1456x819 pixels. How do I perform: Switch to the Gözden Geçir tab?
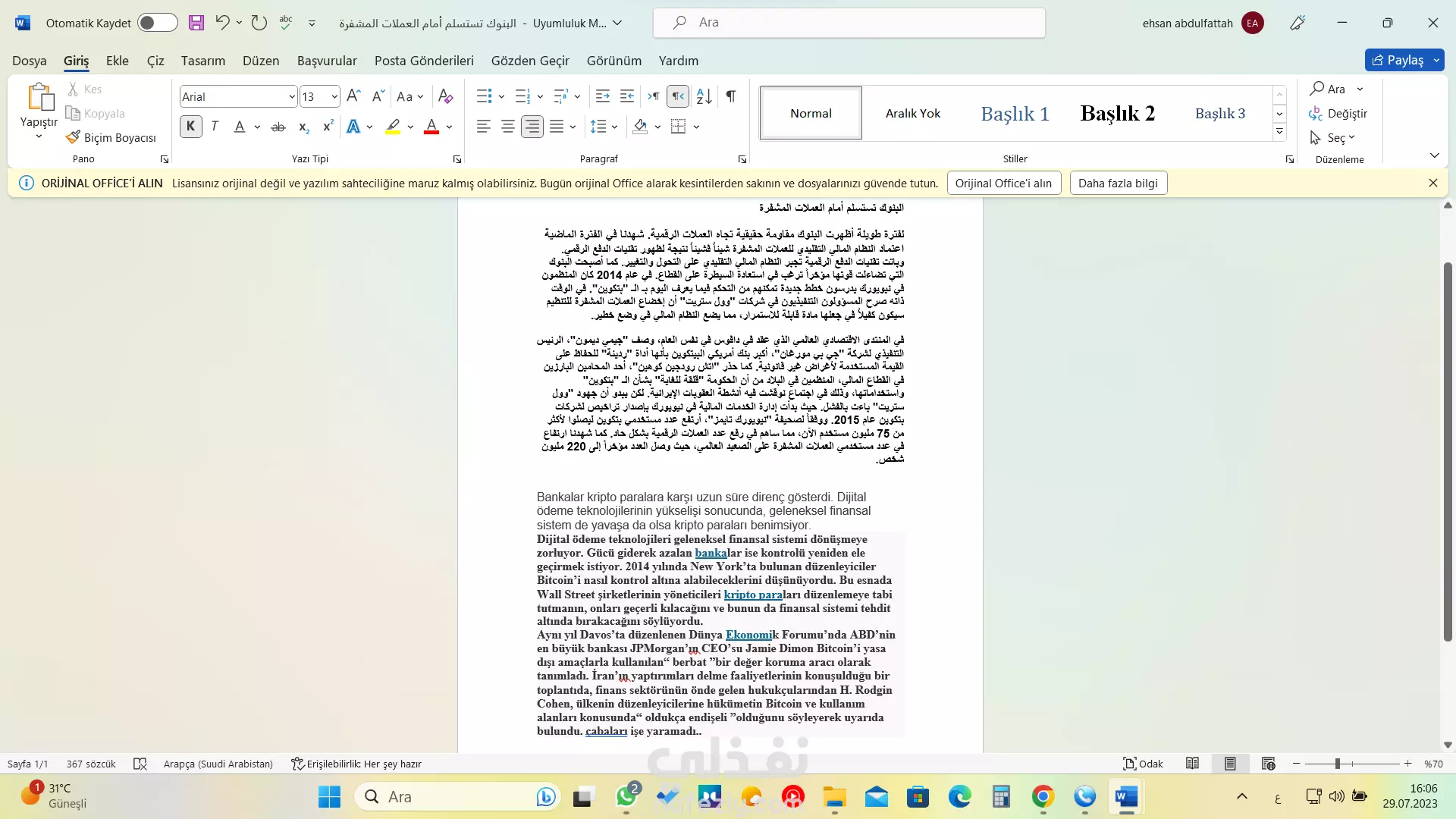(x=530, y=61)
